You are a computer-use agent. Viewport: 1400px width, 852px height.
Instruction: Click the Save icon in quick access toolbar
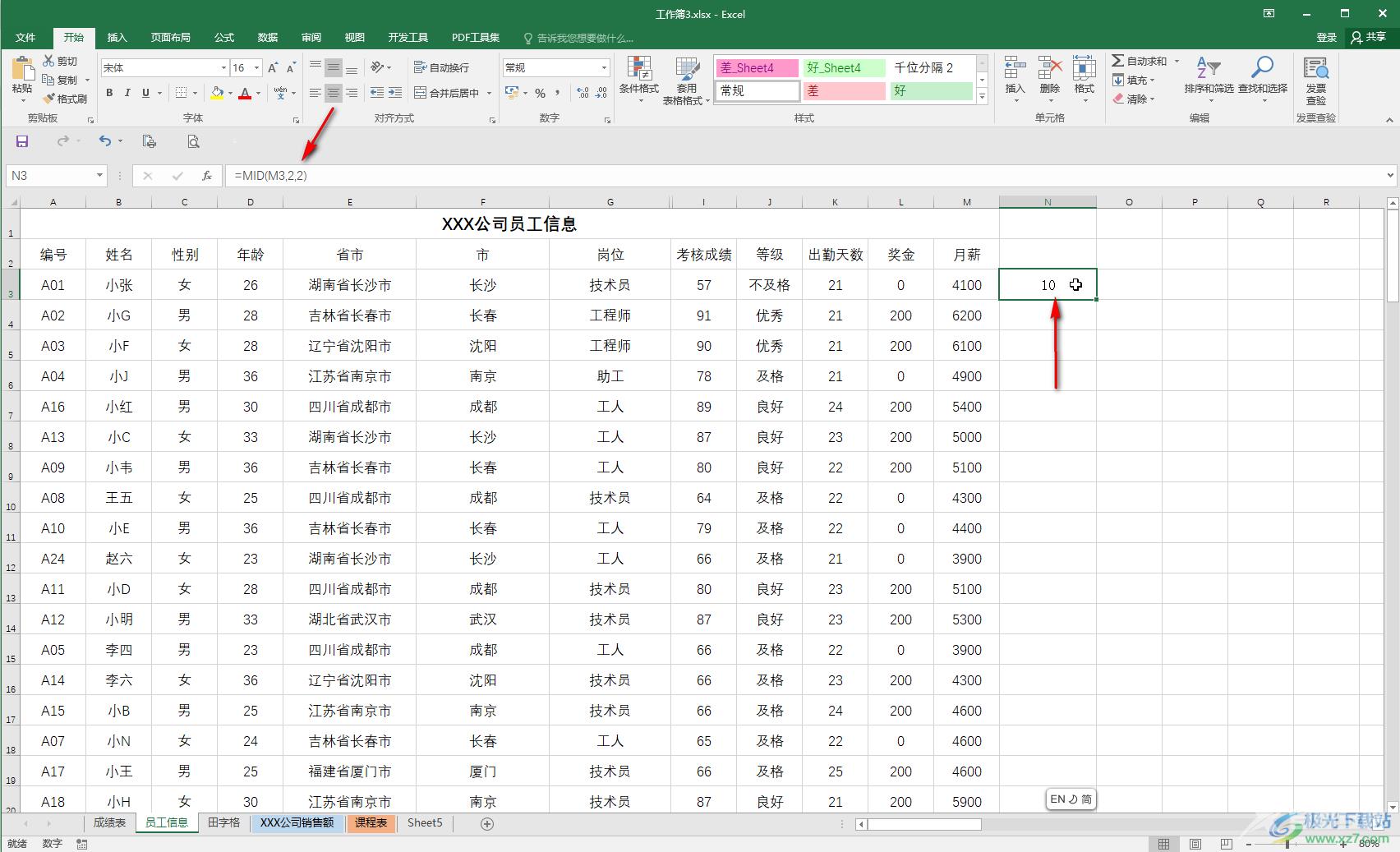pyautogui.click(x=22, y=141)
